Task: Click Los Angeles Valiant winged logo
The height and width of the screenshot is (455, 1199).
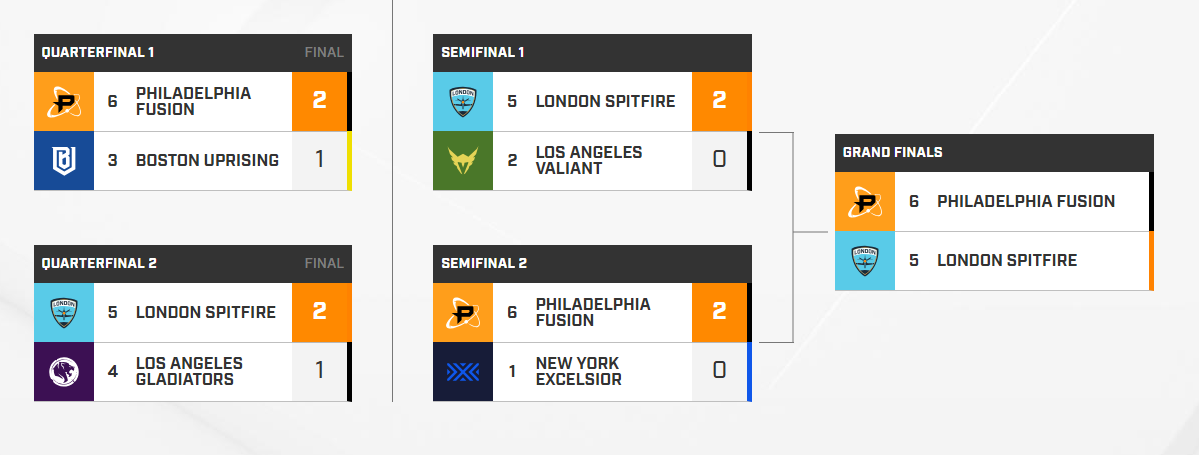Action: click(x=463, y=161)
